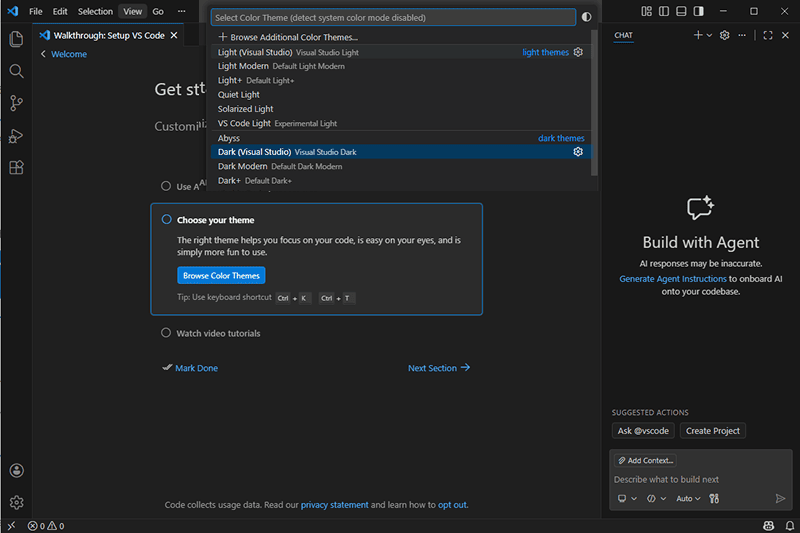This screenshot has height=533, width=800.
Task: Choose Browse Additional Color Themes...
Action: pyautogui.click(x=402, y=37)
